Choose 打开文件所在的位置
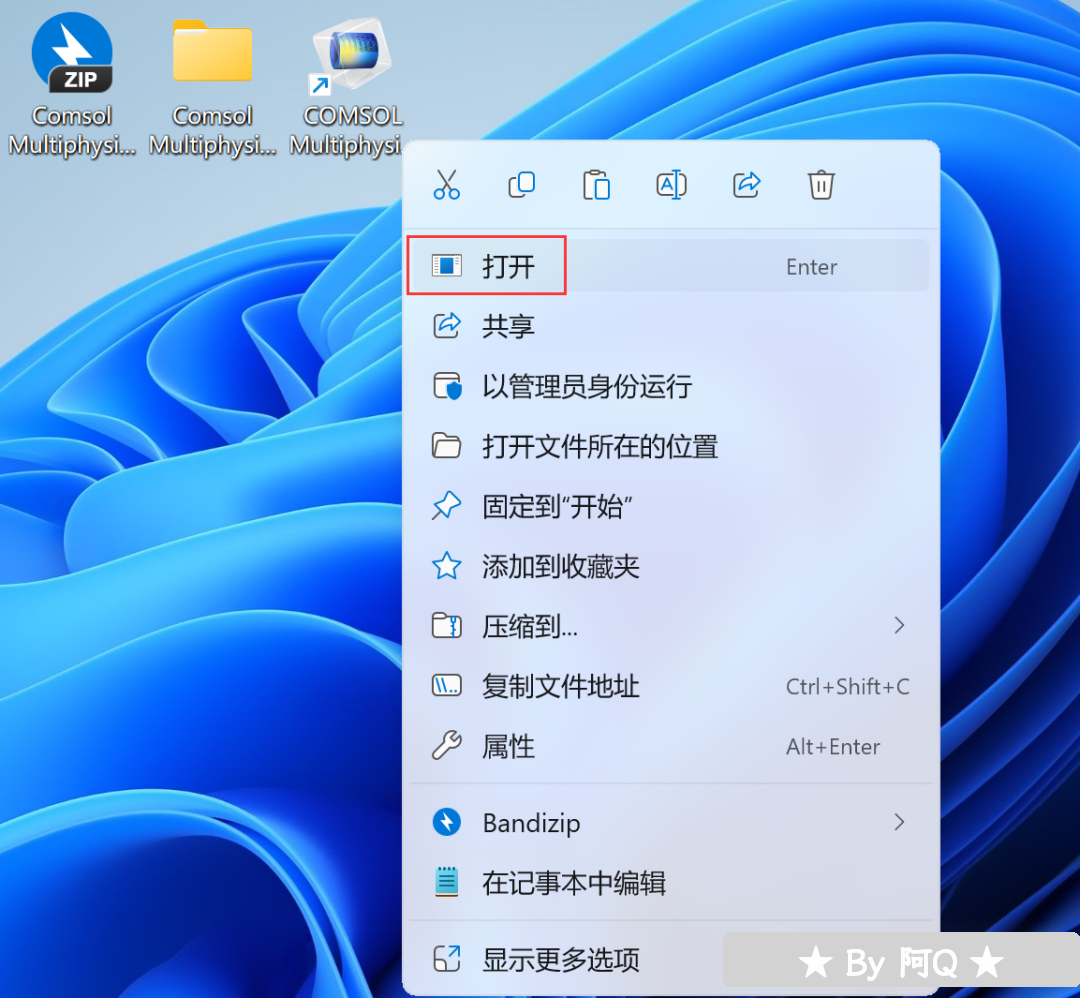The image size is (1080, 998). (669, 446)
